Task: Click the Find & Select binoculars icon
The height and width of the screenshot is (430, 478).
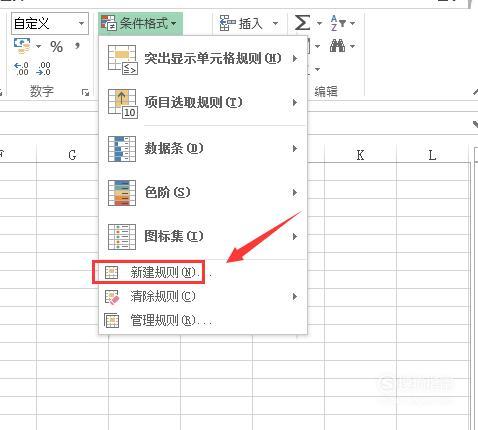Action: [337, 46]
